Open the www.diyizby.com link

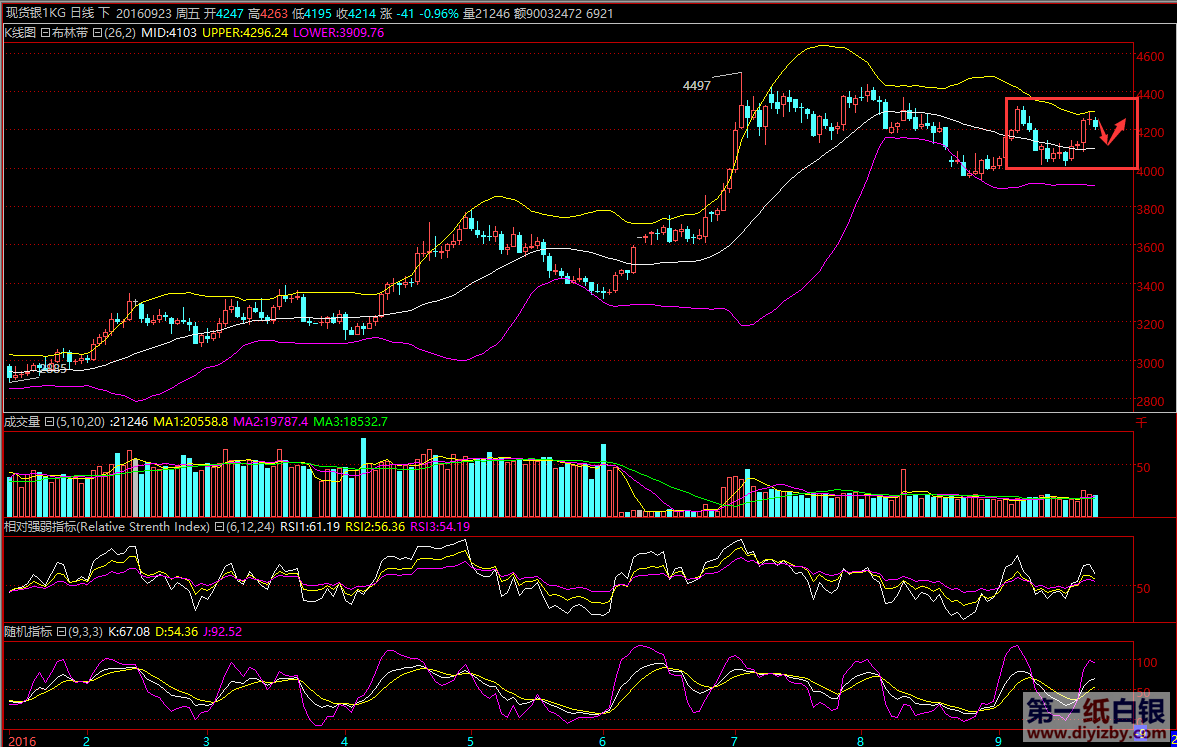coord(1095,735)
